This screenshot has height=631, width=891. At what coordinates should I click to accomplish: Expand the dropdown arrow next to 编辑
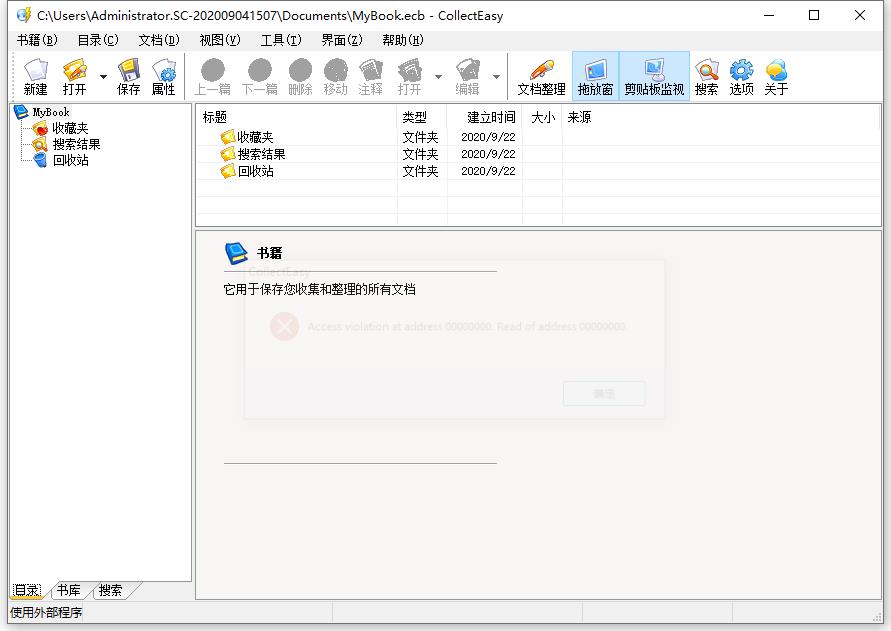click(496, 77)
